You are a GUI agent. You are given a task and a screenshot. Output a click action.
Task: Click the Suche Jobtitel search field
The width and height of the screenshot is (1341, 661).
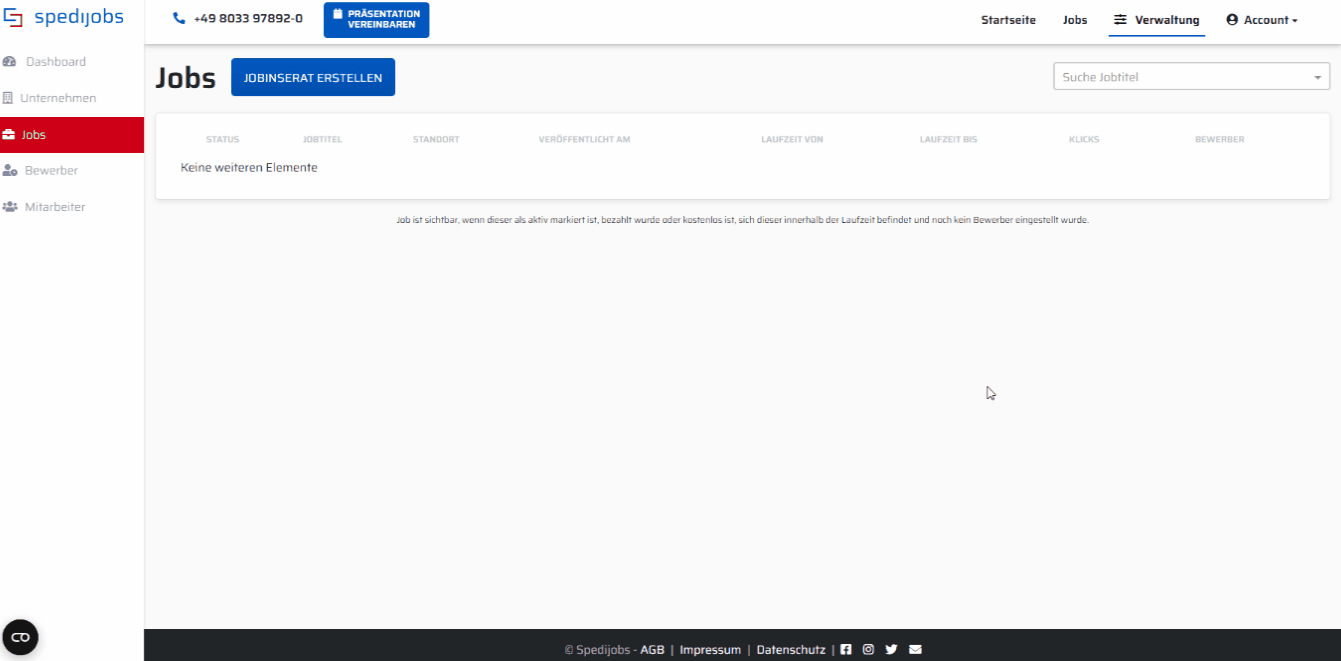tap(1180, 78)
